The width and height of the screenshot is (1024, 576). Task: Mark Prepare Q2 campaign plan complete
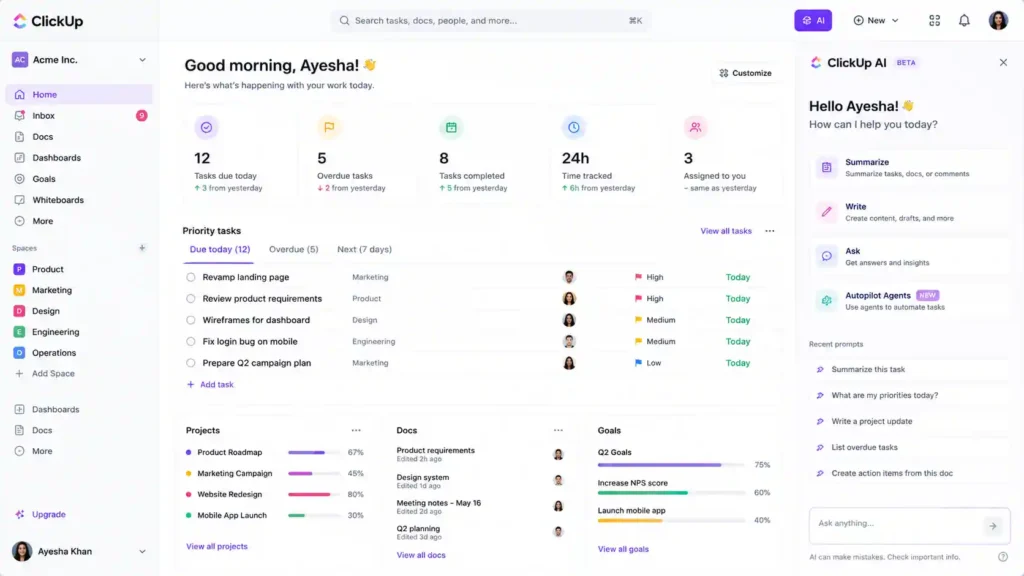tap(190, 363)
